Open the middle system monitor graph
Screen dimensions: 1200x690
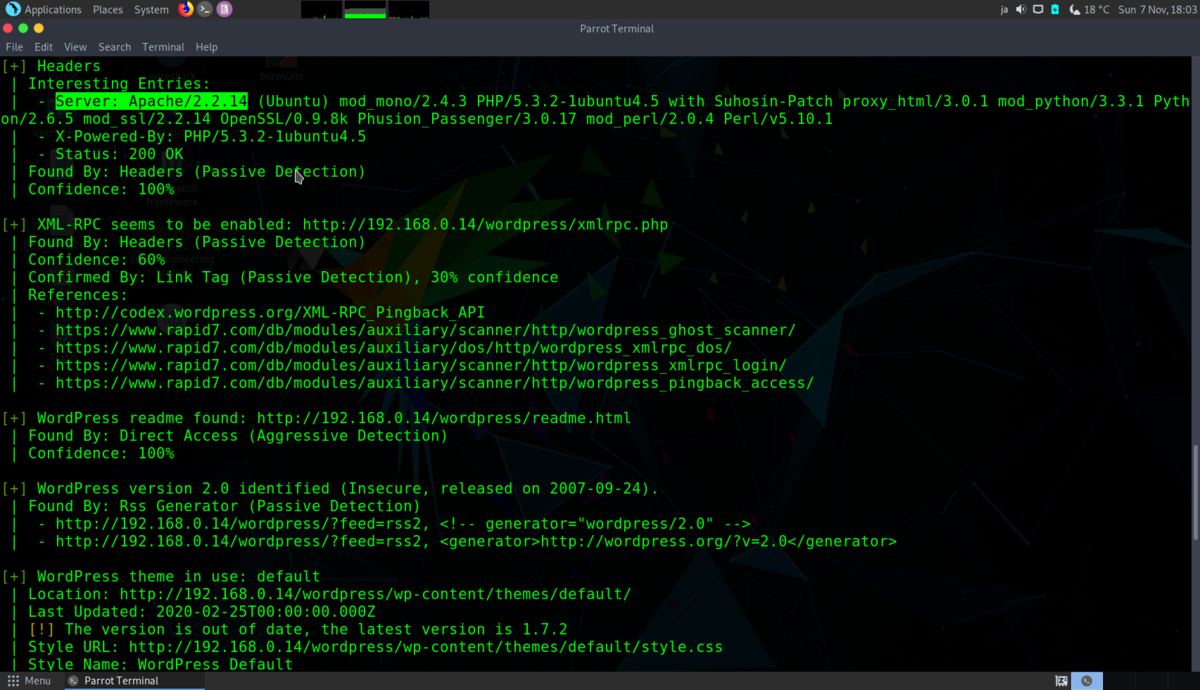coord(365,10)
